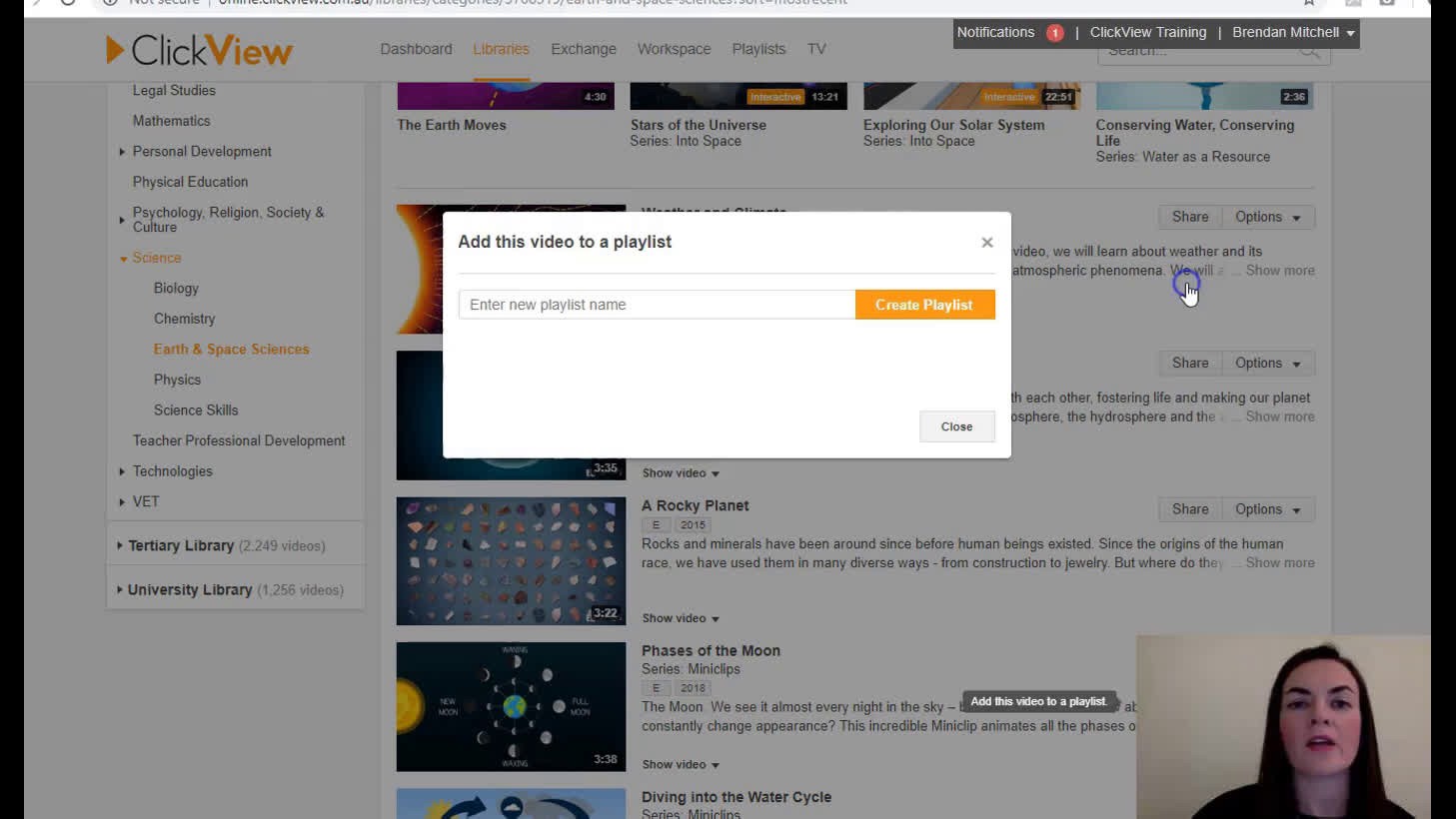Open the Dashboard tab
This screenshot has height=819, width=1456.
coord(416,49)
